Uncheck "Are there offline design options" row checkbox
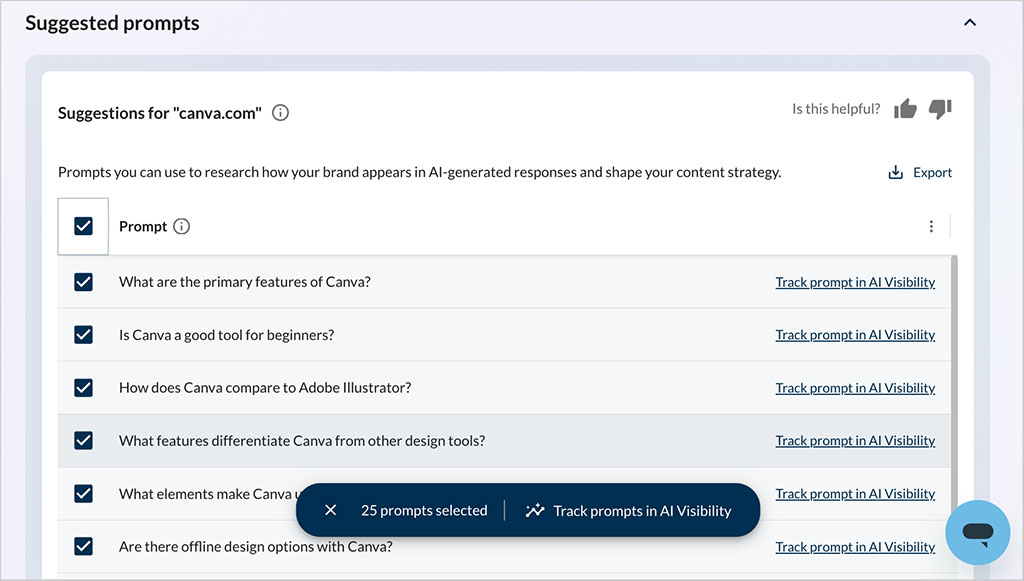Screen dimensions: 1024x581 tap(83, 546)
